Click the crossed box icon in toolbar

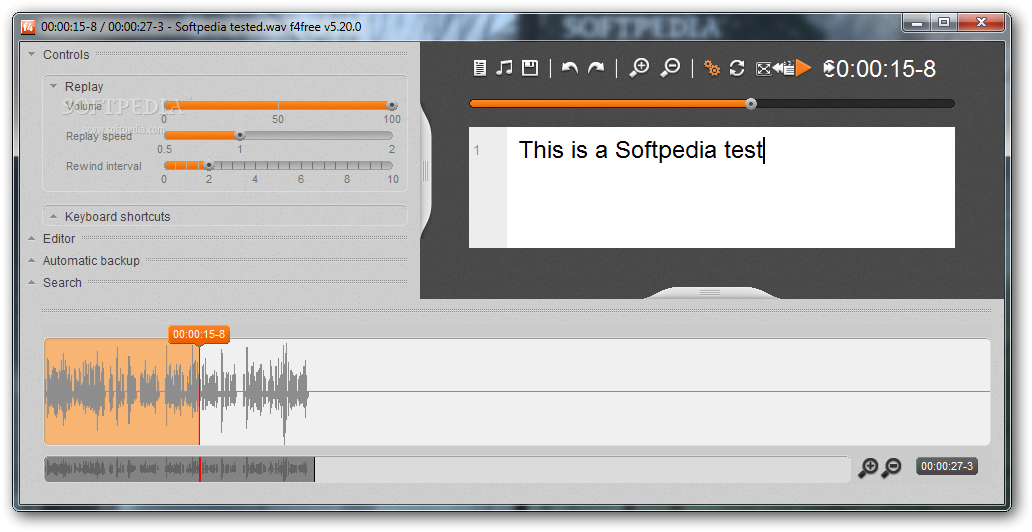(x=763, y=68)
